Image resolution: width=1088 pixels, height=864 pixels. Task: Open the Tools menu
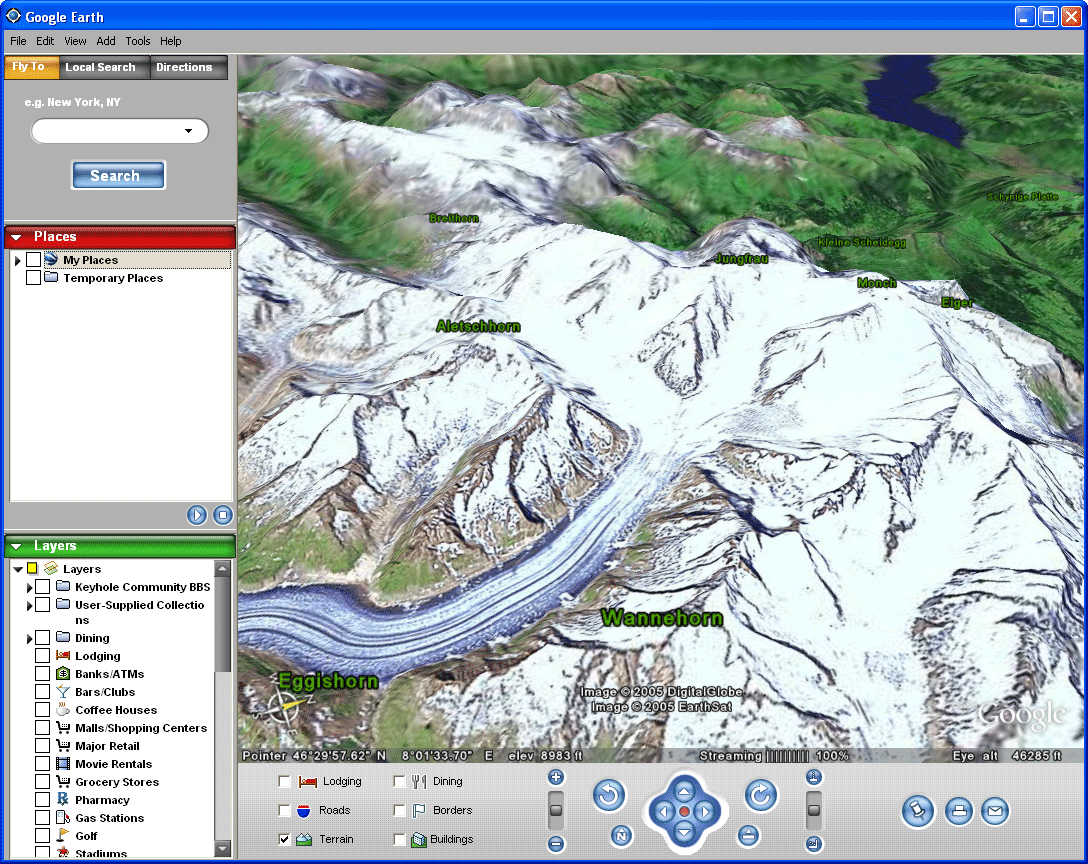pos(138,41)
